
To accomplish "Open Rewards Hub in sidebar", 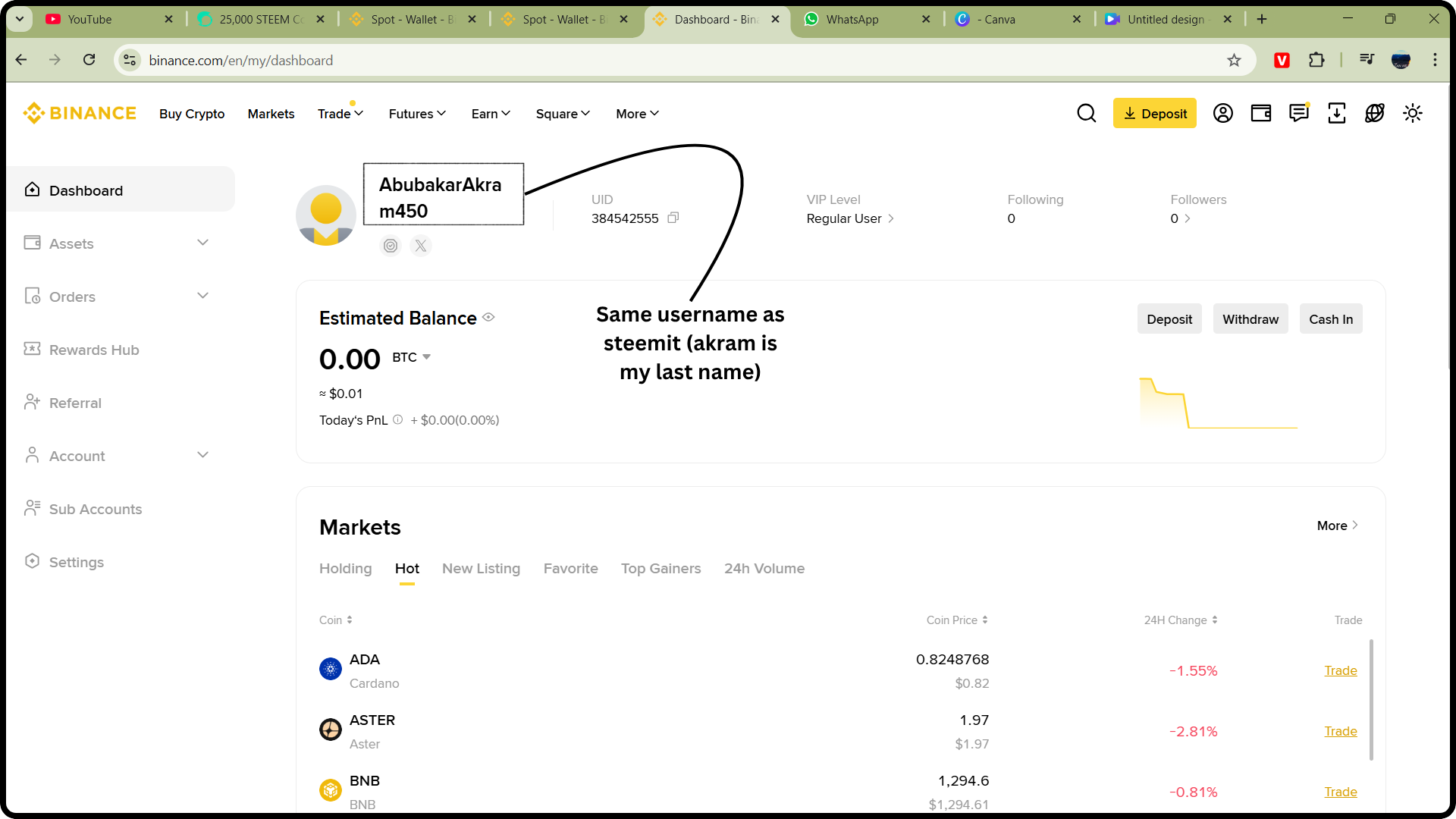I will click(x=94, y=350).
